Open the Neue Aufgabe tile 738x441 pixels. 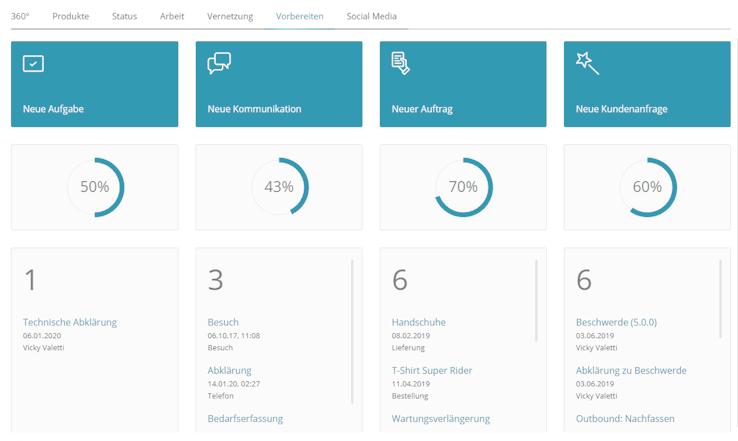(x=94, y=85)
